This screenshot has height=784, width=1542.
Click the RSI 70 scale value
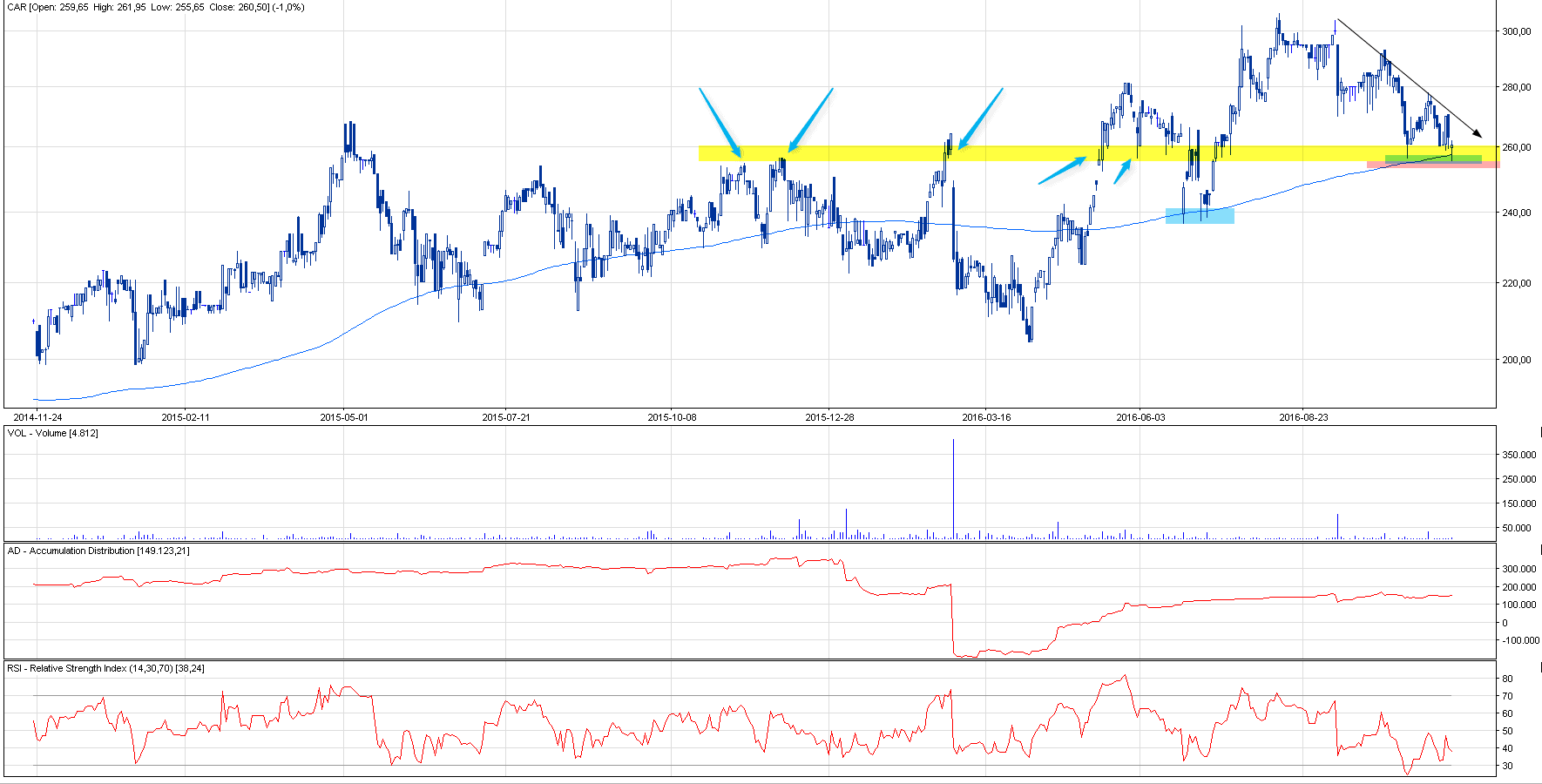tap(1507, 696)
